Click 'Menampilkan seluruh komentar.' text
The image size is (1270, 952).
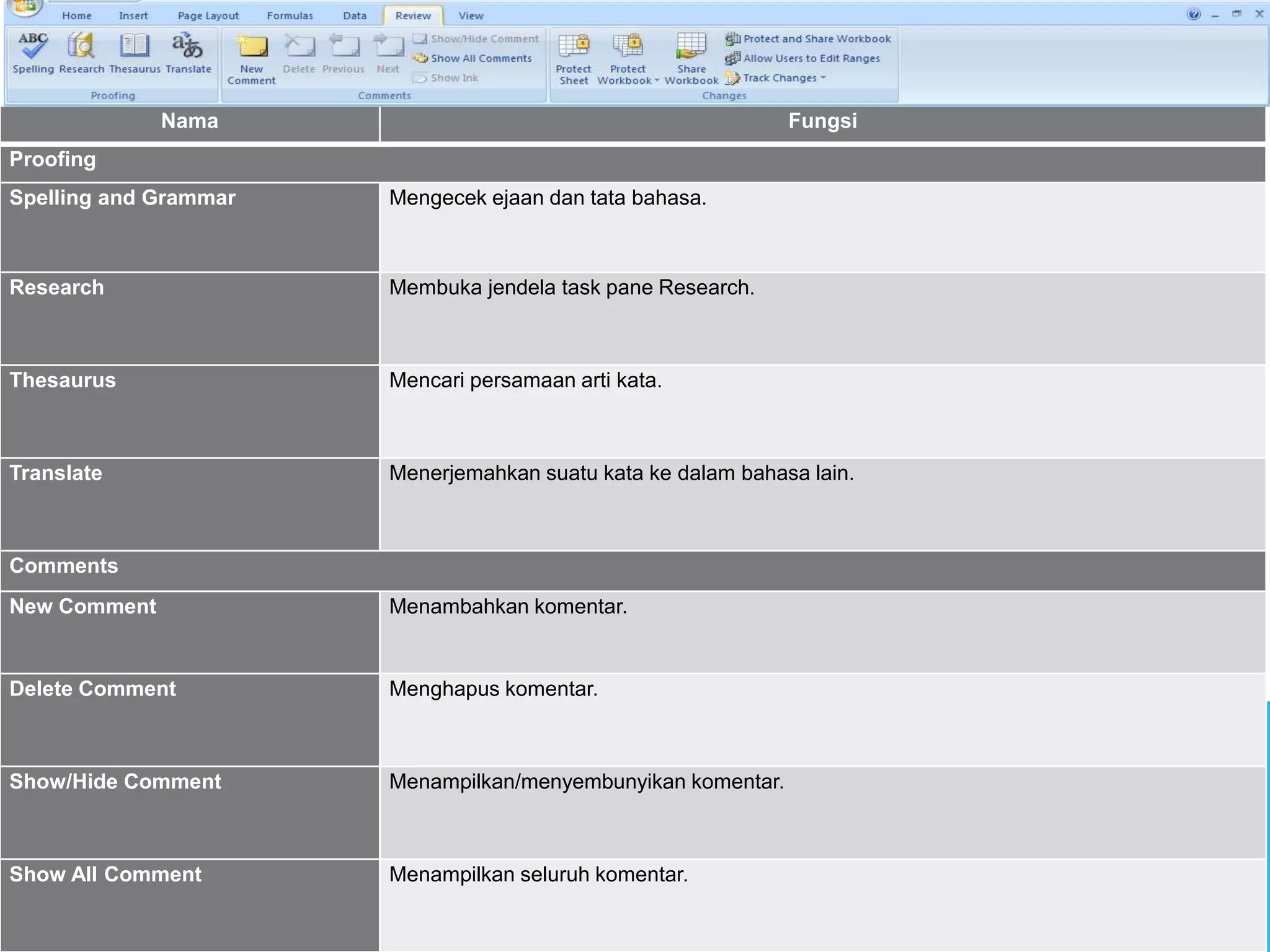(x=538, y=875)
